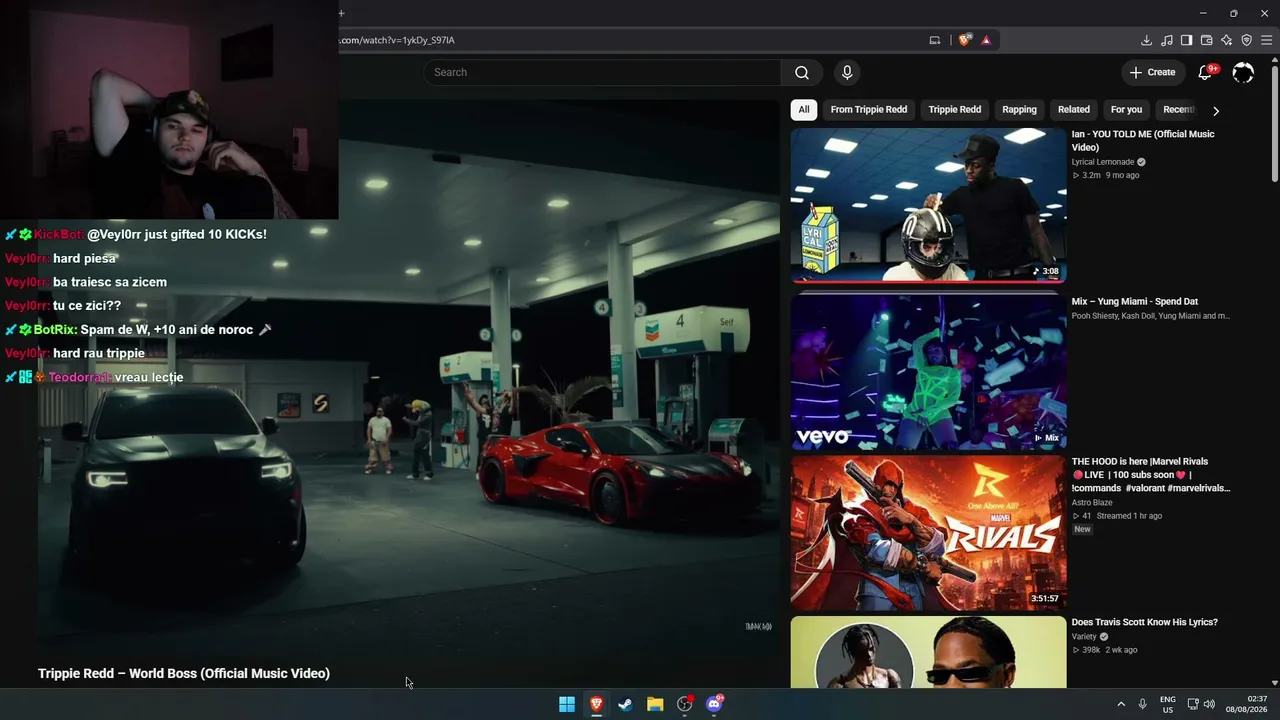Open the screen cast icon in address bar

(935, 40)
